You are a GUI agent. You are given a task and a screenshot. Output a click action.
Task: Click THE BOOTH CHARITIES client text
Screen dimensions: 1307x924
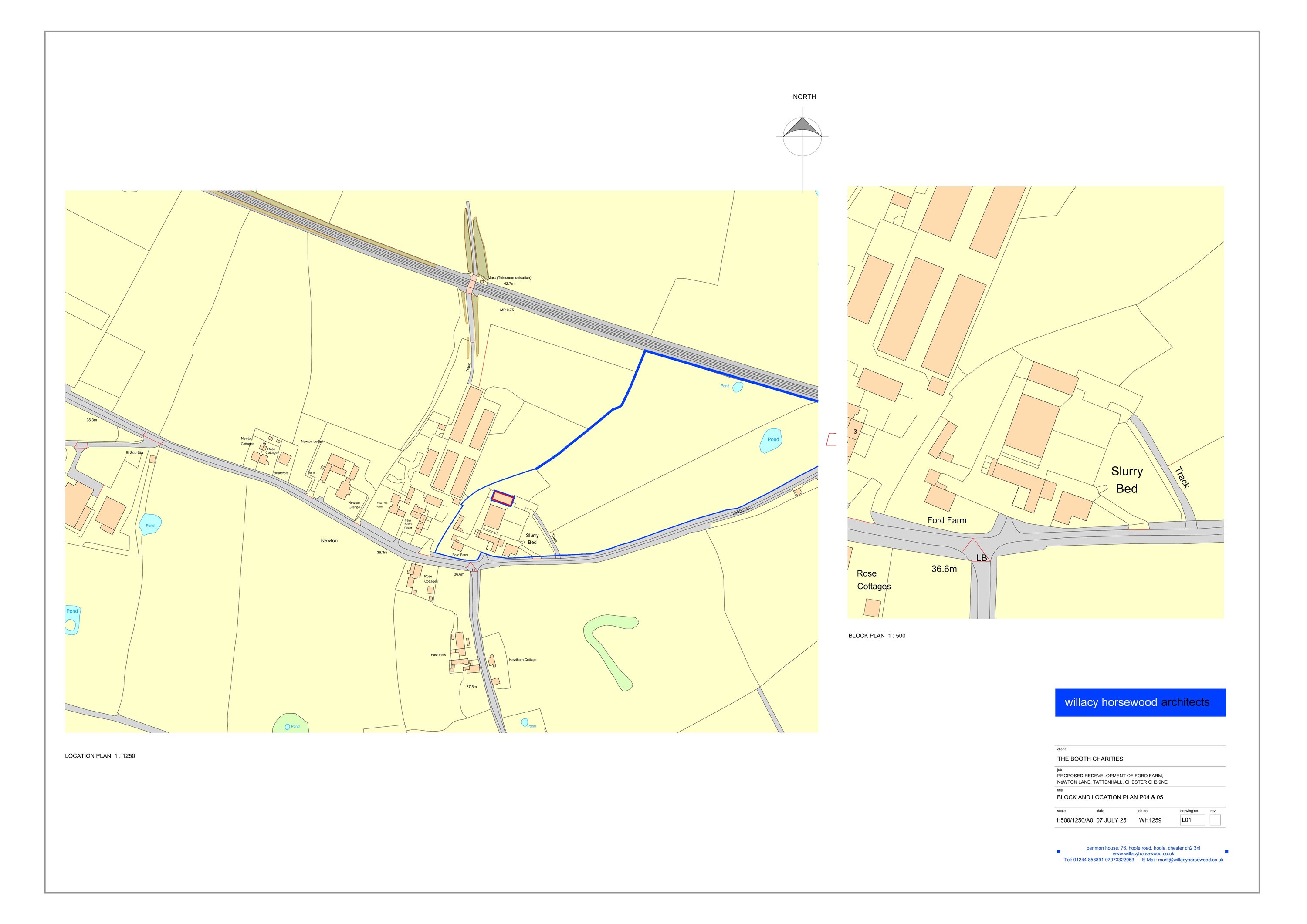tap(1090, 759)
